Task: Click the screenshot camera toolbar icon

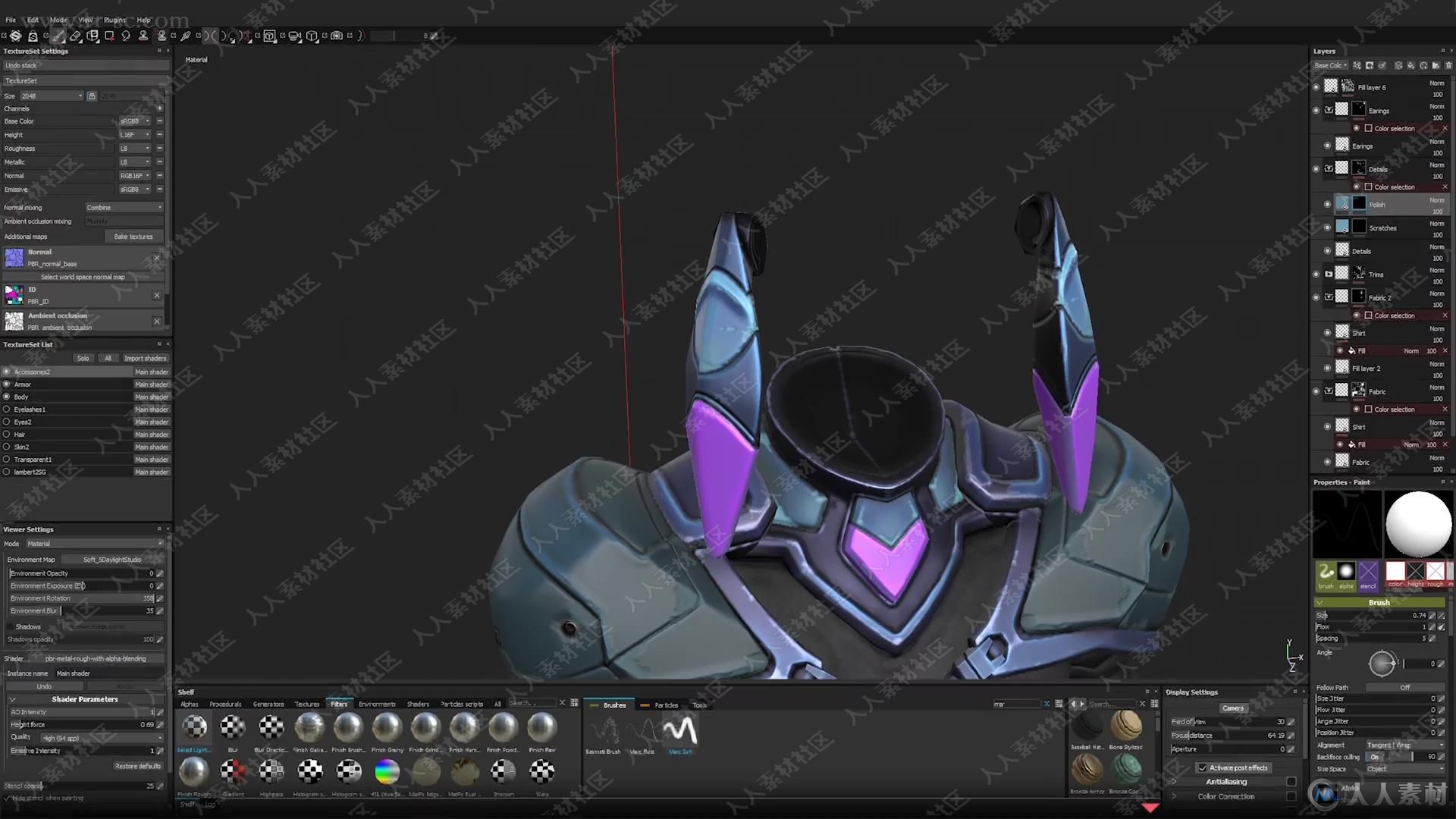Action: pyautogui.click(x=336, y=36)
